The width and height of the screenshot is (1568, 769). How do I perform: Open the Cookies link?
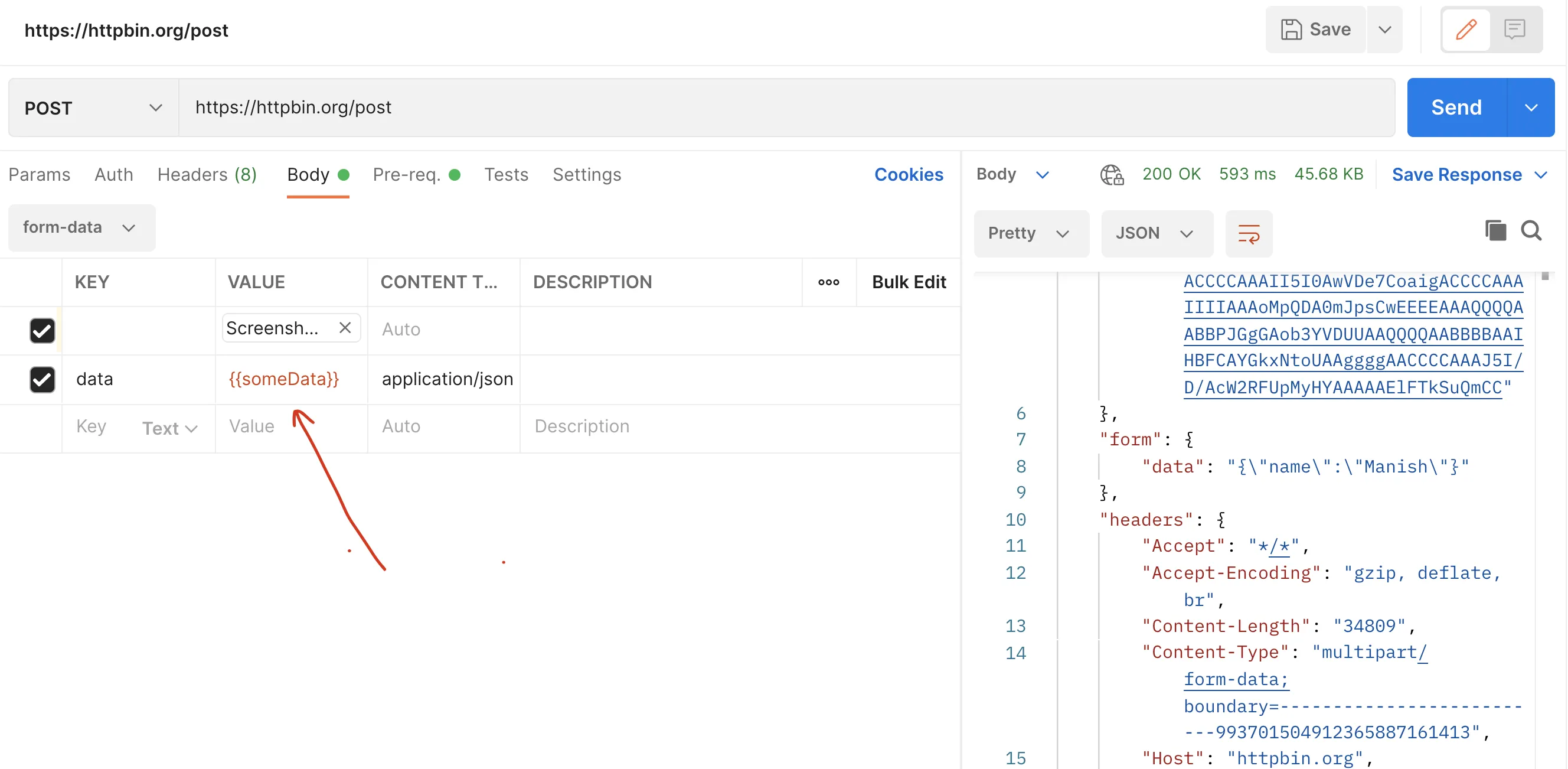click(908, 175)
